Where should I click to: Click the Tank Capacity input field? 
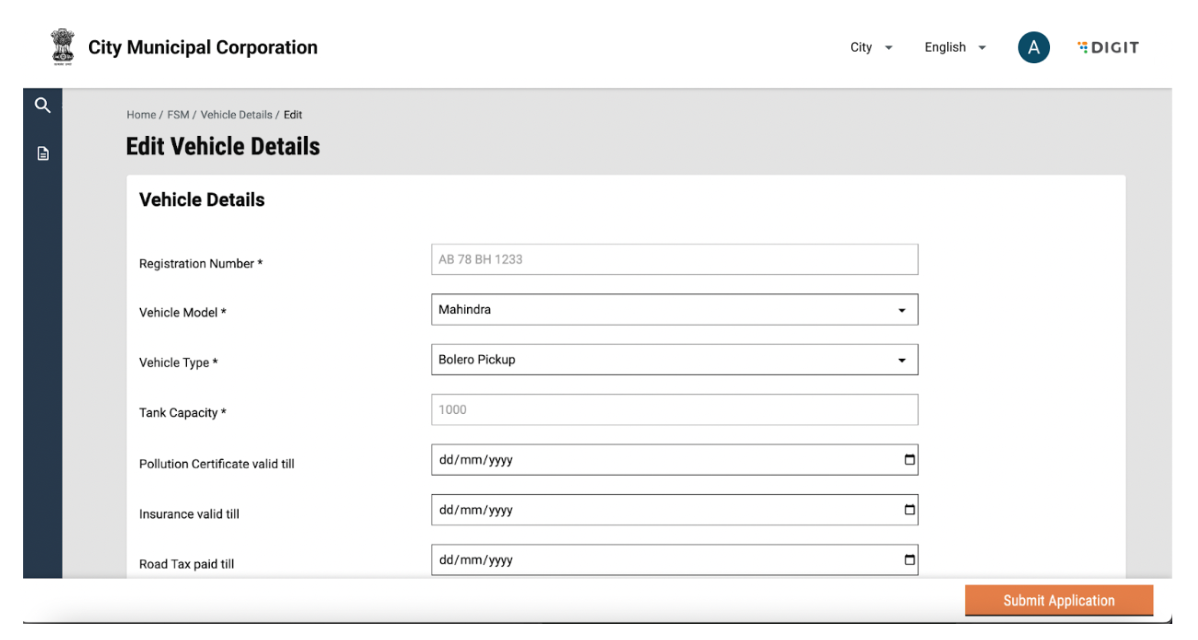click(673, 410)
